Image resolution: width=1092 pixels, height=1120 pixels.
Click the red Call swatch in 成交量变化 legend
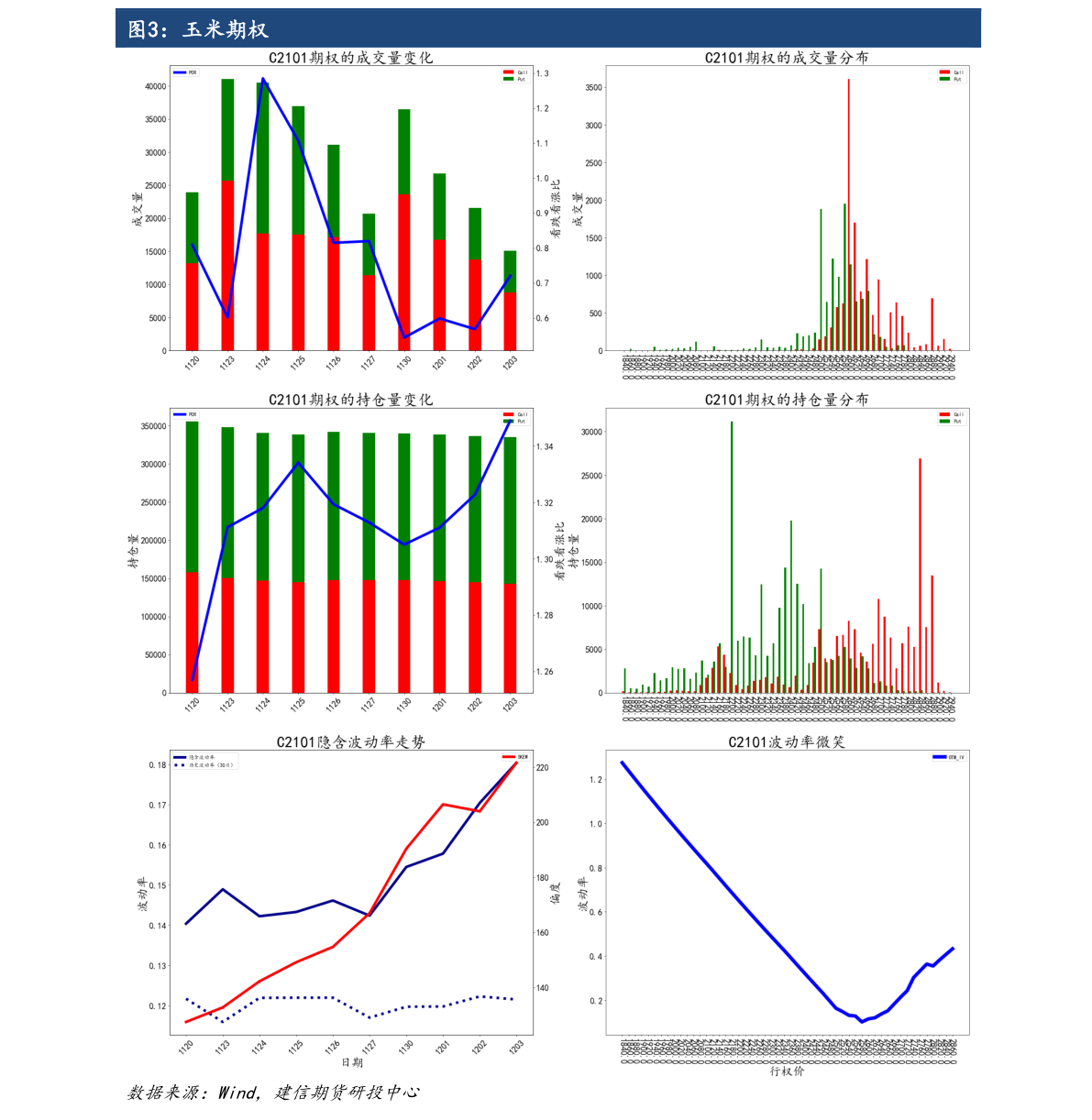[x=508, y=72]
